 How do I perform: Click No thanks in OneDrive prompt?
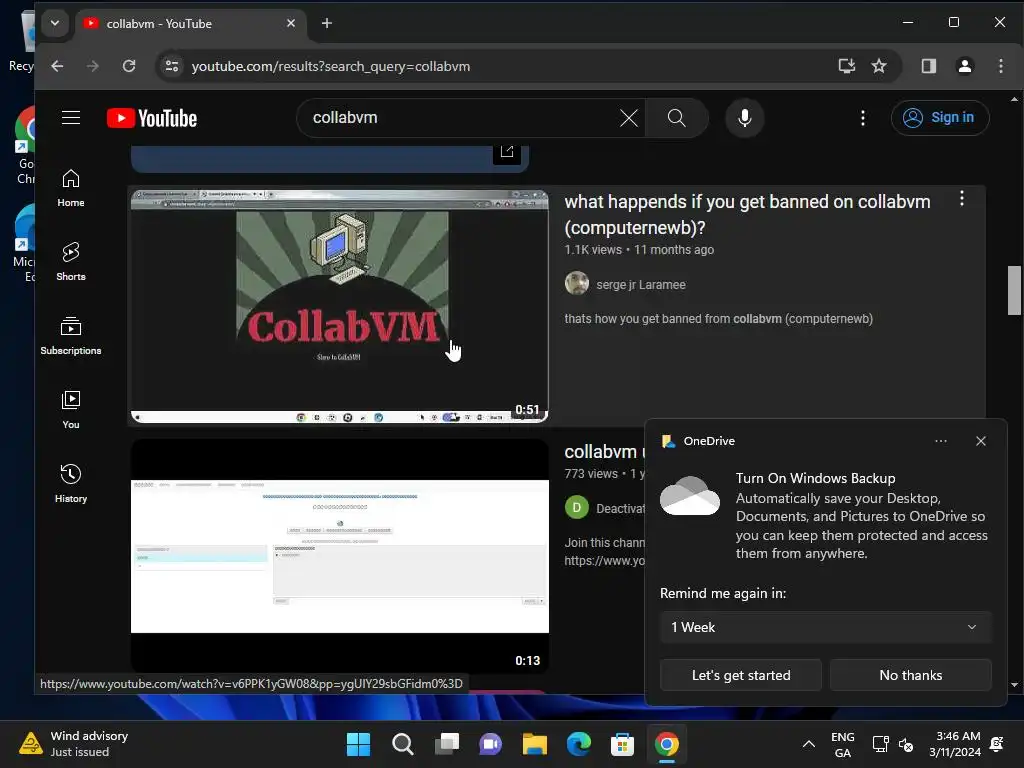tap(910, 675)
